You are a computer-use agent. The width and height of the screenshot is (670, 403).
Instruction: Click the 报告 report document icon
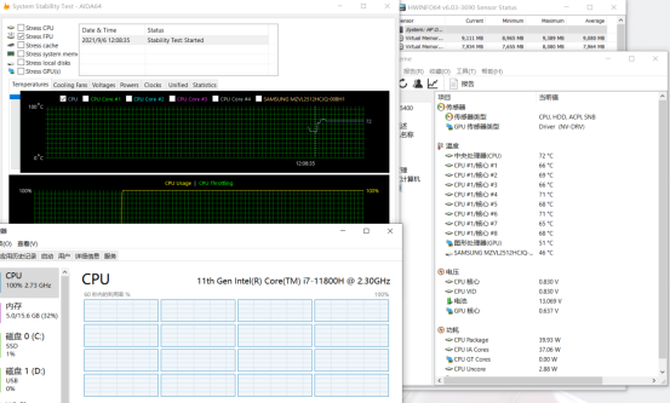(453, 84)
